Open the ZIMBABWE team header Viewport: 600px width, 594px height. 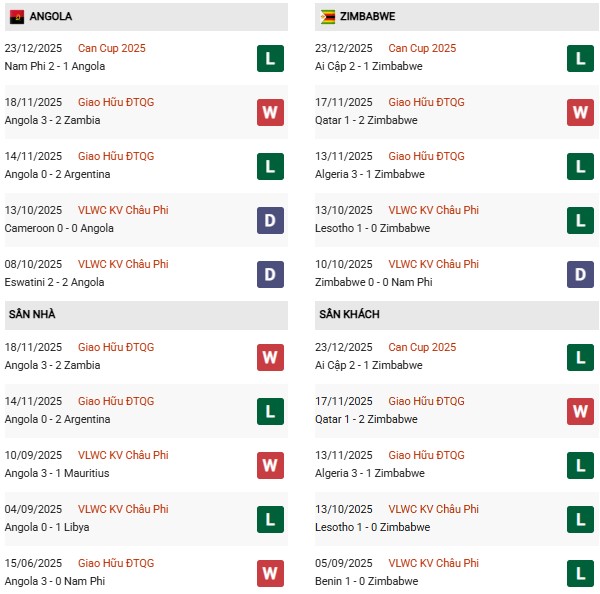[x=370, y=17]
